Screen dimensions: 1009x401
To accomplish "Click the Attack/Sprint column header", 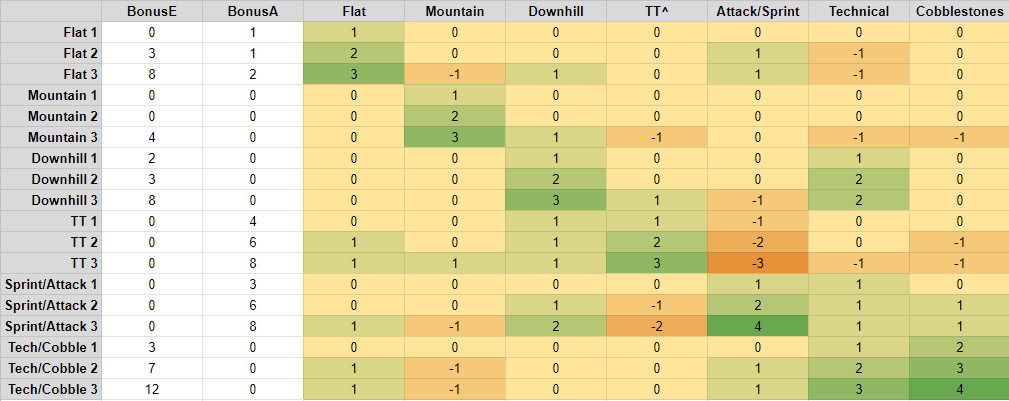I will tap(758, 11).
